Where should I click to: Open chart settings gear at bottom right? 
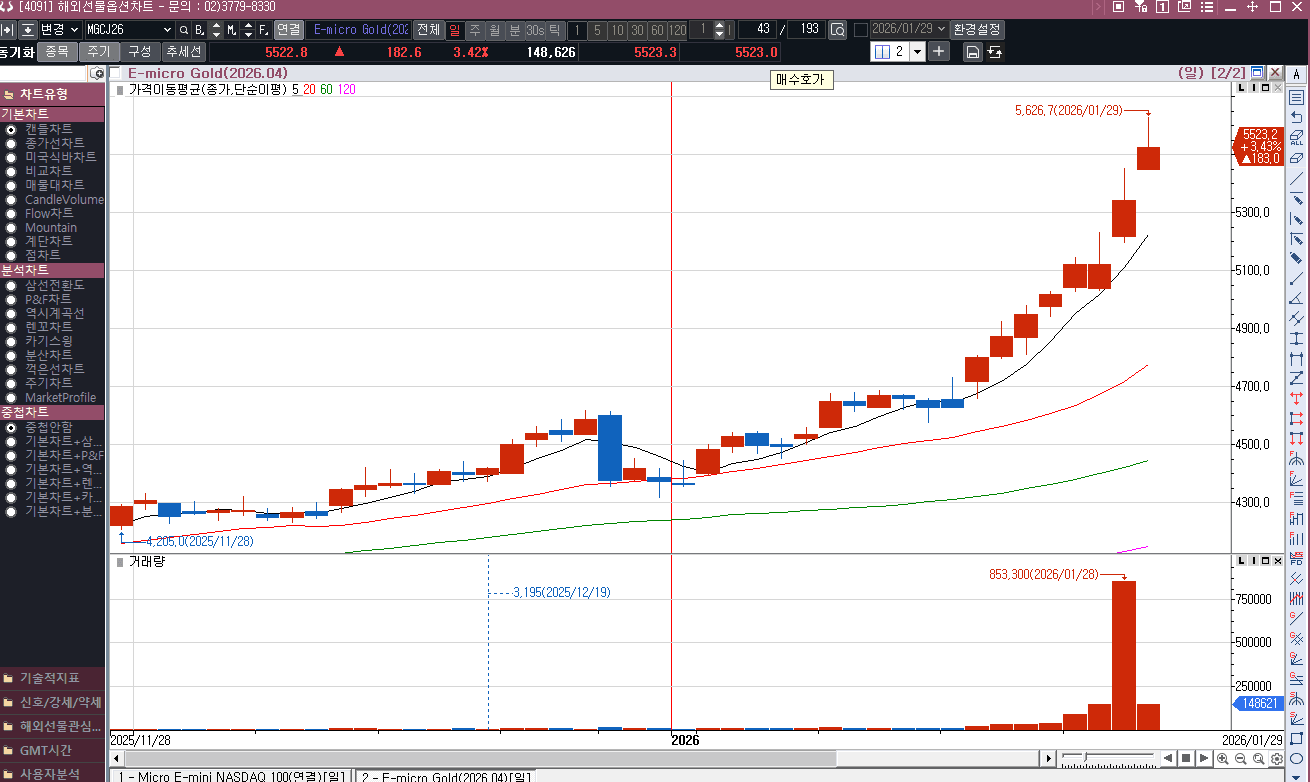pos(1277,759)
